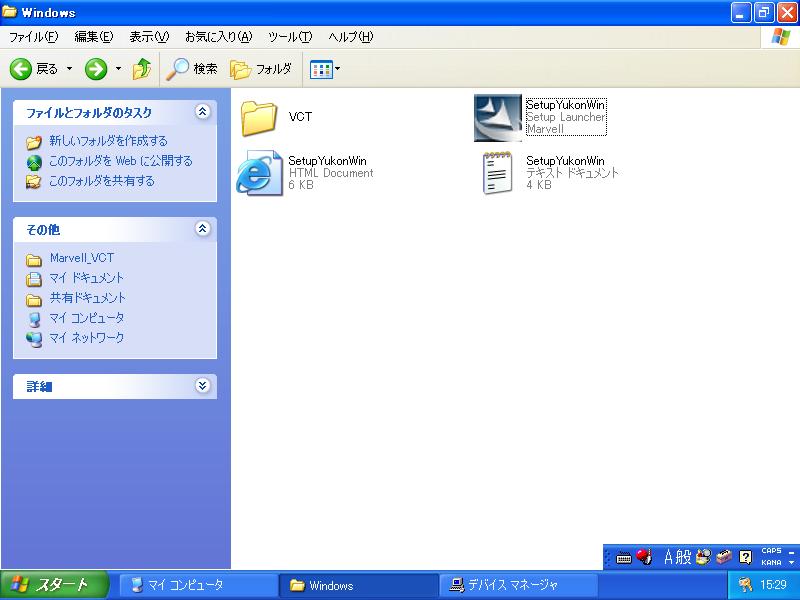Viewport: 800px width, 600px height.
Task: Click the system tray icon beside clock
Action: tap(745, 585)
